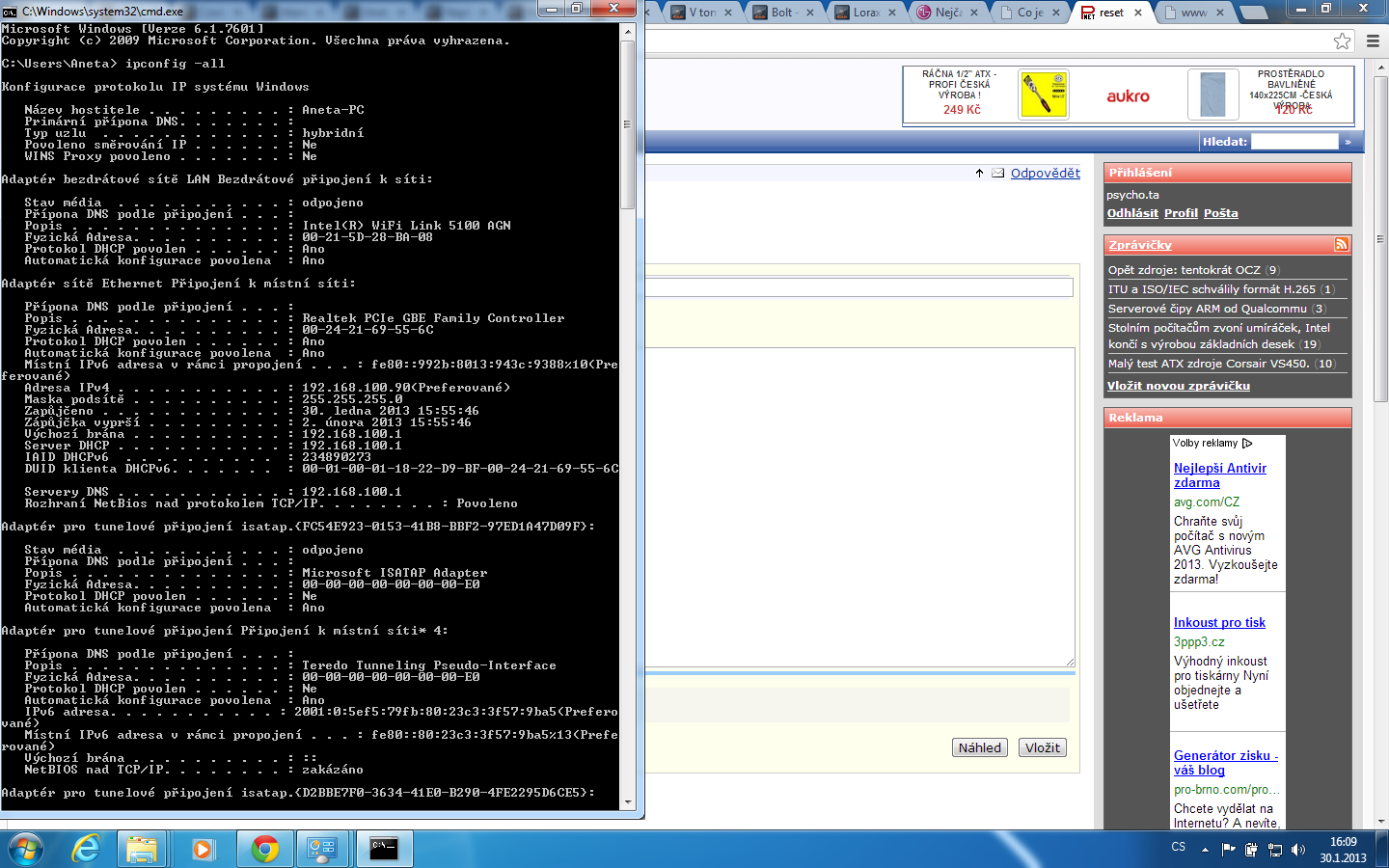Image resolution: width=1389 pixels, height=868 pixels.
Task: Click into the Hledat search field
Action: [x=1294, y=142]
